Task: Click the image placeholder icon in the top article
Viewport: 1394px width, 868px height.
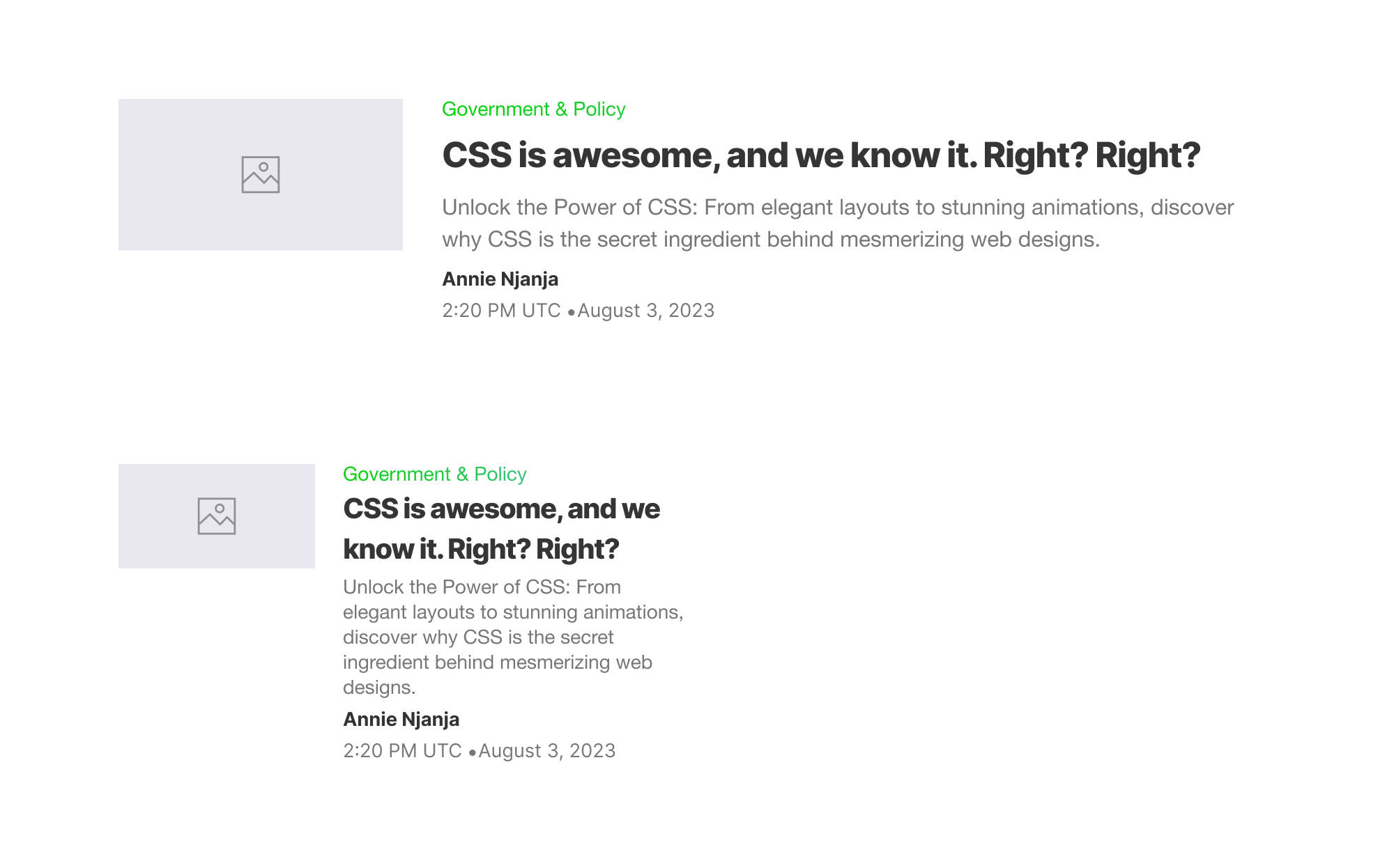Action: click(261, 174)
